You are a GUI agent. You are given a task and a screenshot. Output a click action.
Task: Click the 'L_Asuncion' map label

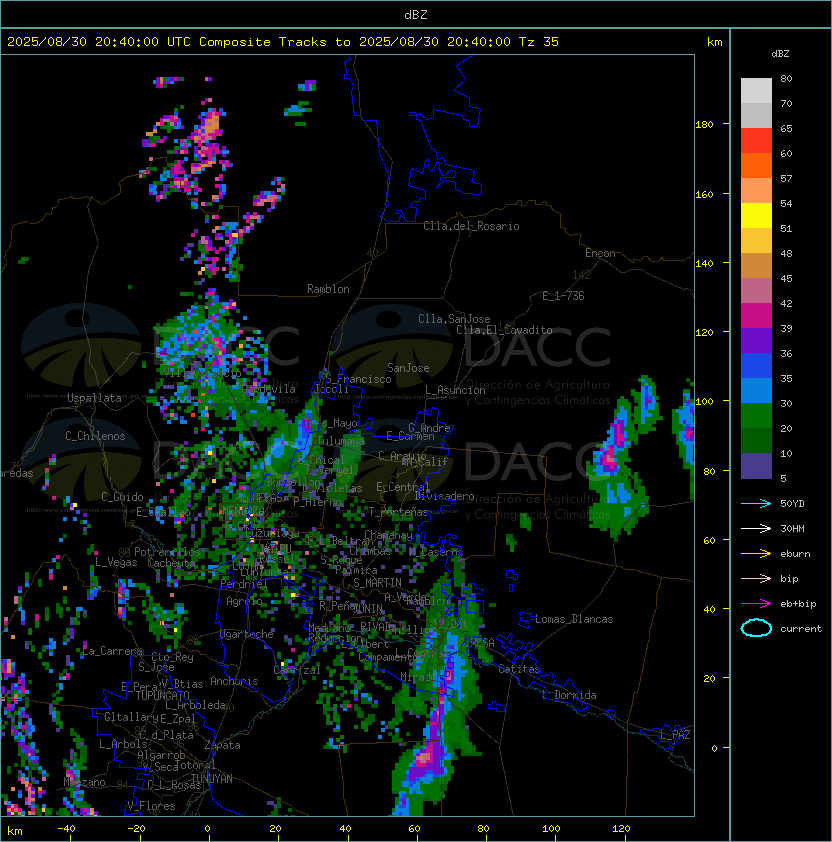455,390
